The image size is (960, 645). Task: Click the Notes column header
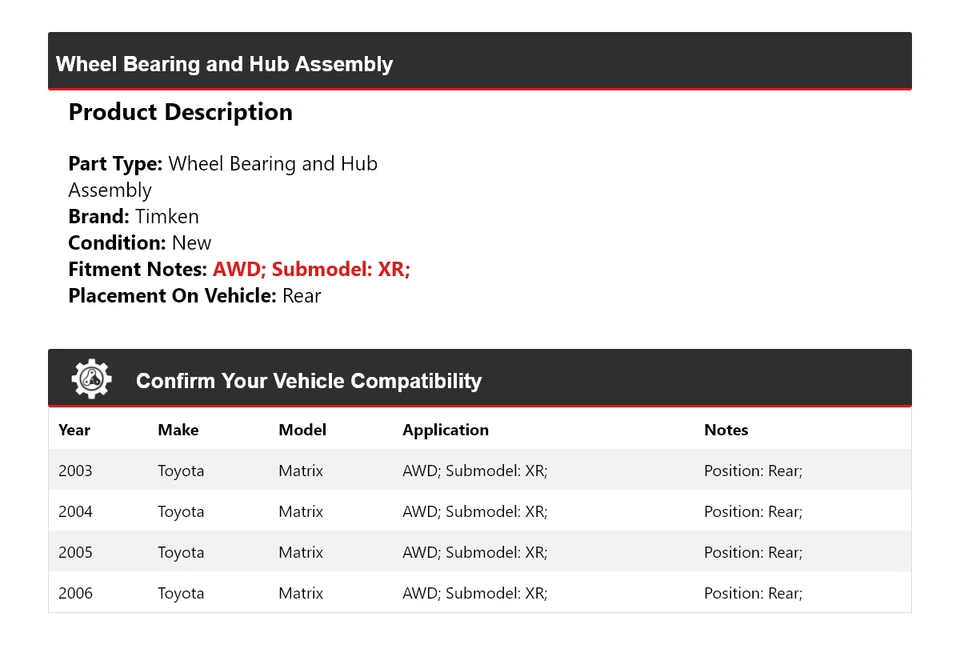coord(726,430)
